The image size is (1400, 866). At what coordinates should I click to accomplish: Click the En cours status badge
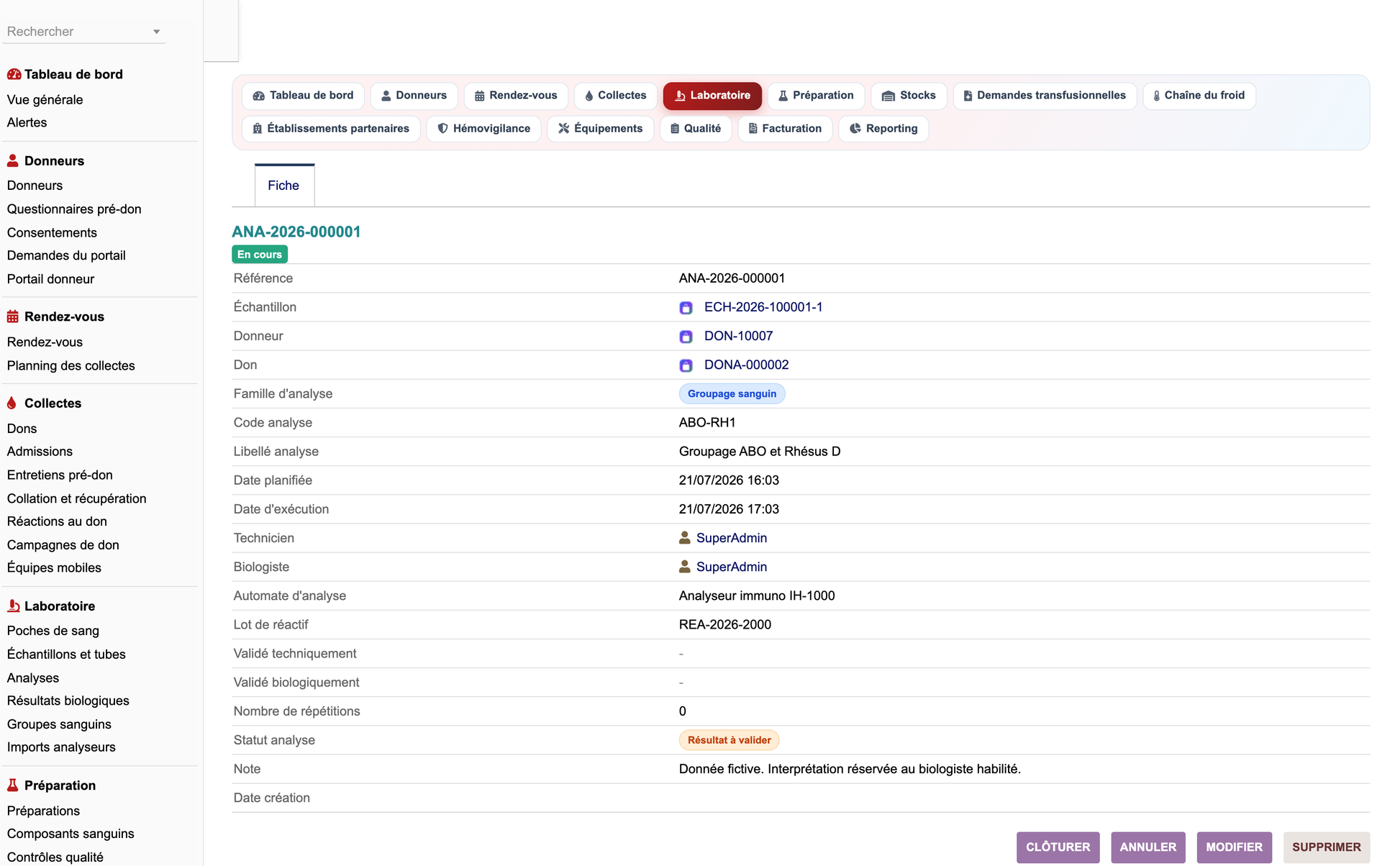click(x=260, y=255)
